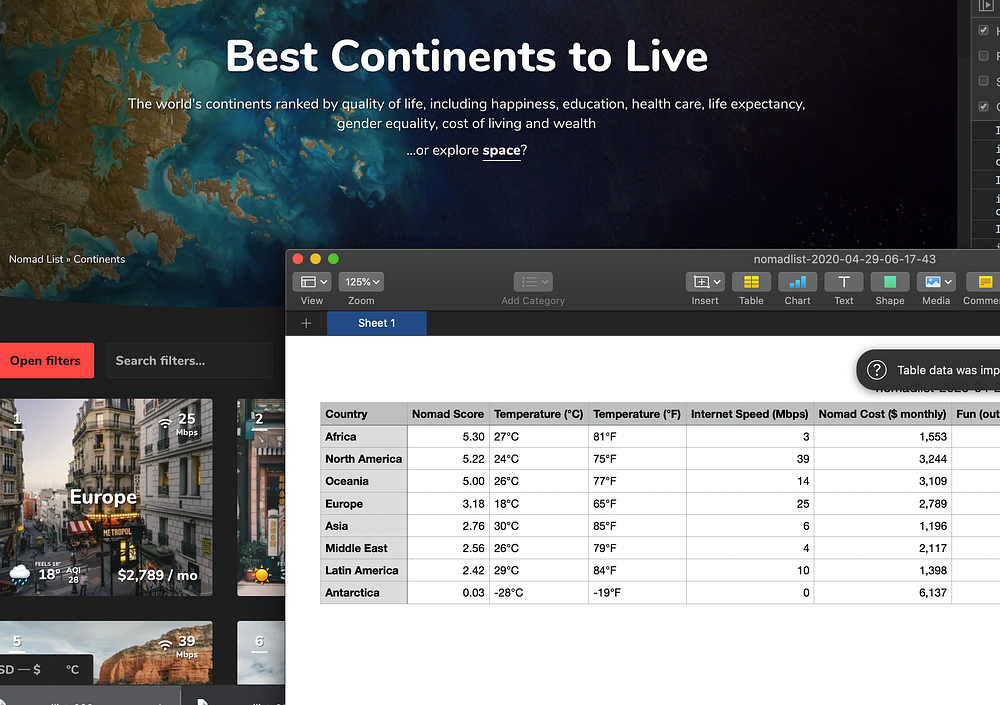The image size is (1000, 705).
Task: Toggle the fourth checked checkbox in right panel
Action: coord(983,106)
